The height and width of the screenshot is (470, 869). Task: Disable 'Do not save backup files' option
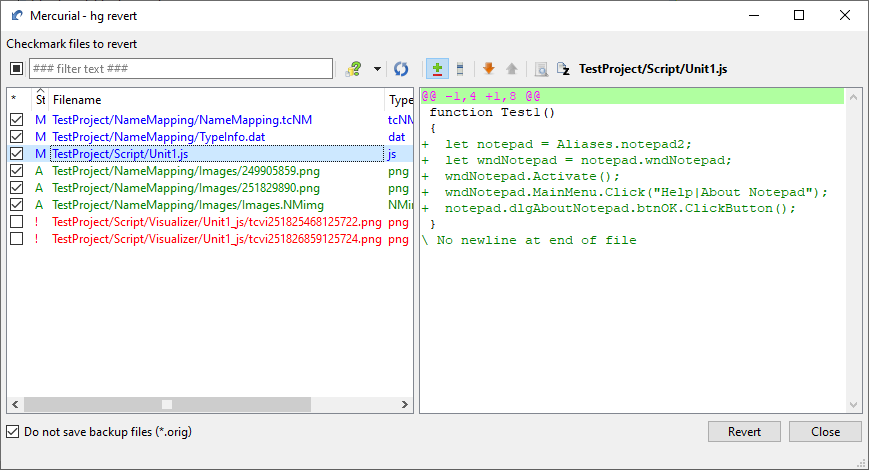[x=13, y=432]
